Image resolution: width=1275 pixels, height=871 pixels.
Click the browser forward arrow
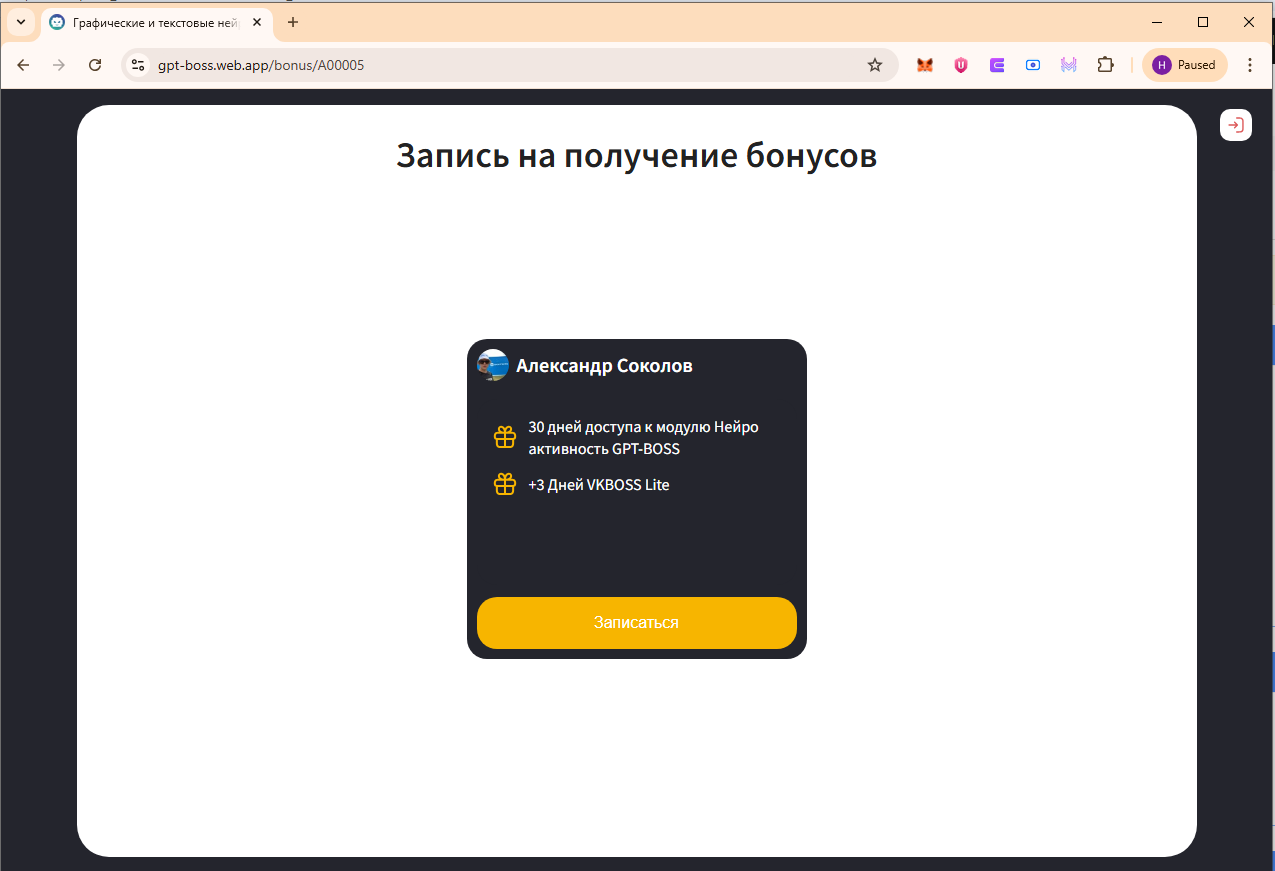(x=59, y=65)
